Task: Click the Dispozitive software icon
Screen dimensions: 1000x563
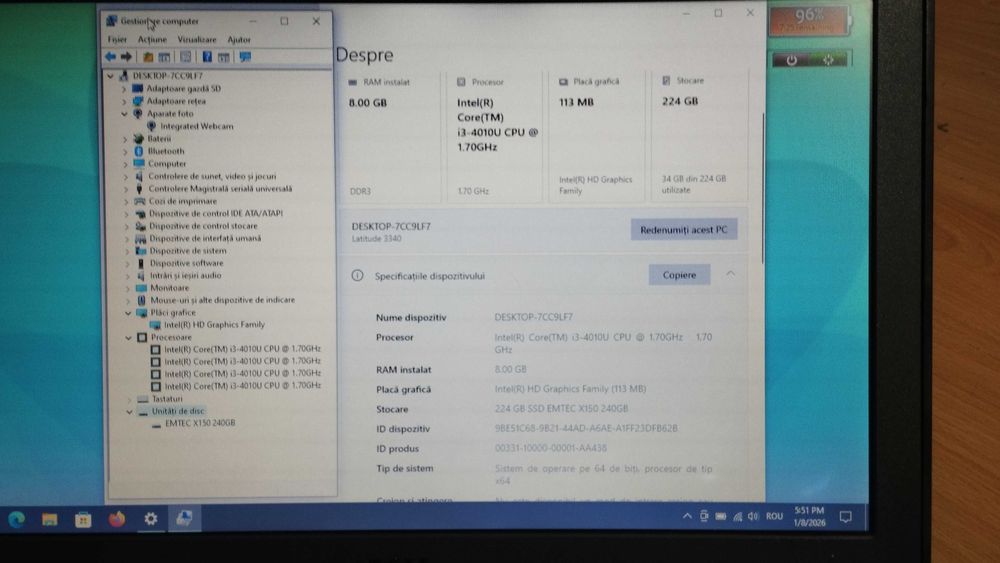Action: click(141, 263)
